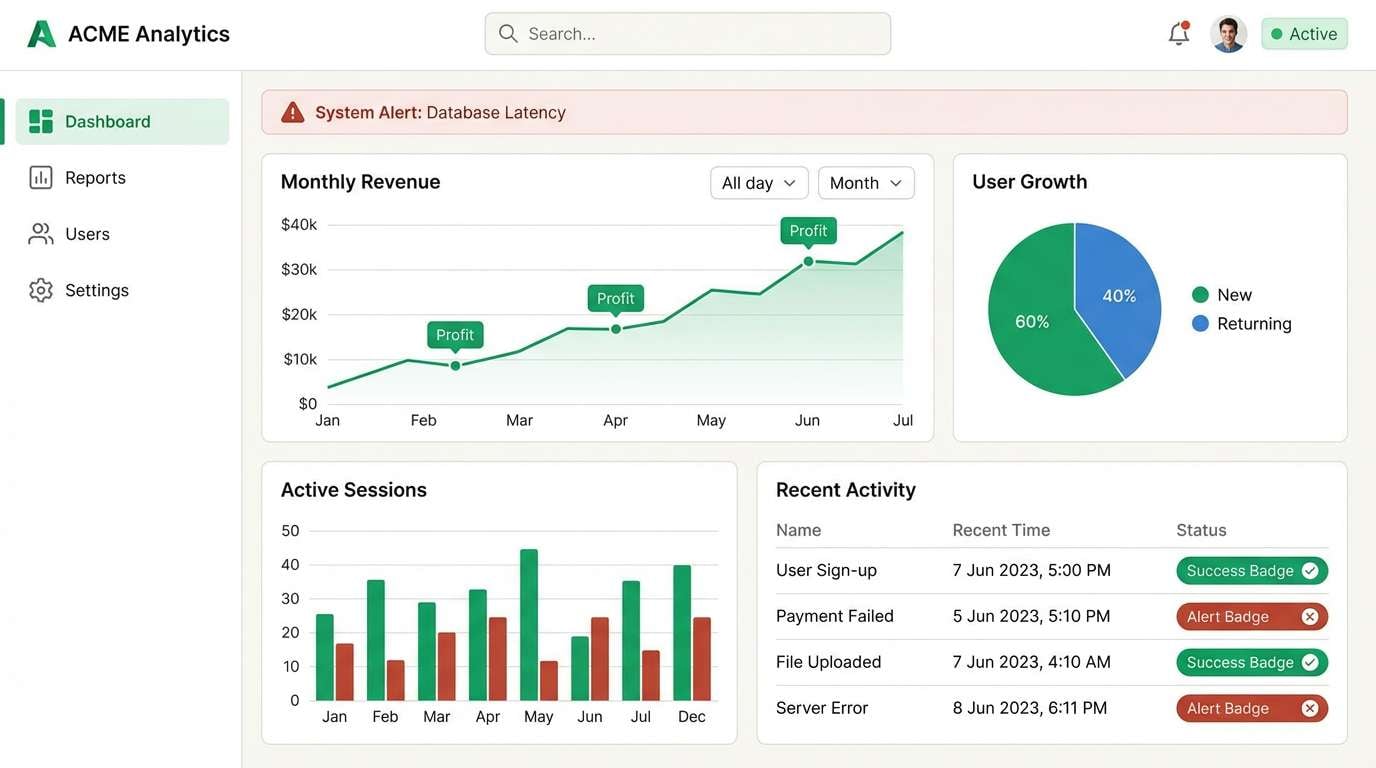Switch to the Reports section
Image resolution: width=1376 pixels, height=768 pixels.
pyautogui.click(x=95, y=177)
